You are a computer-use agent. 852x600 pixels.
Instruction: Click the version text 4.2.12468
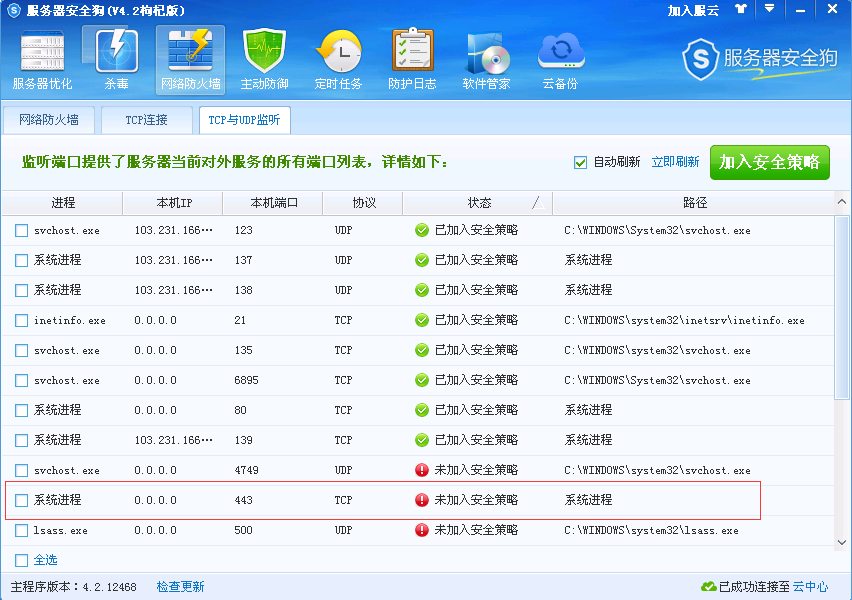click(109, 587)
